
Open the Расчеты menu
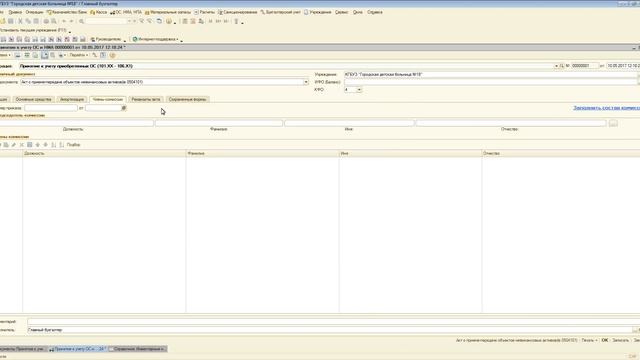click(204, 12)
